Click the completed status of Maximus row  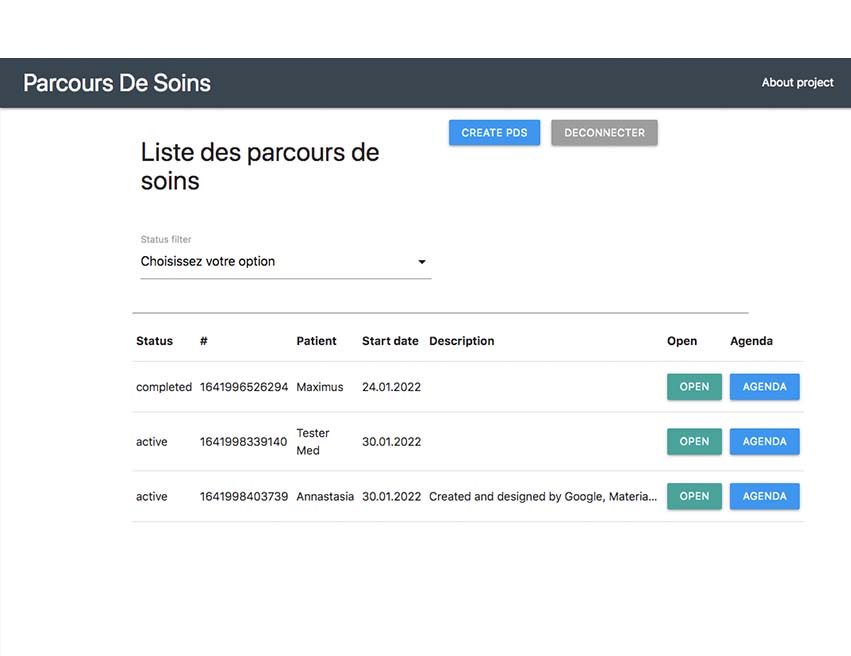click(x=163, y=387)
